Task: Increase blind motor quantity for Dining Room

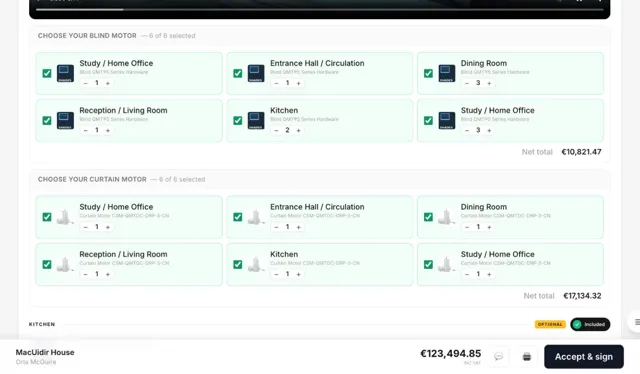Action: pos(489,83)
